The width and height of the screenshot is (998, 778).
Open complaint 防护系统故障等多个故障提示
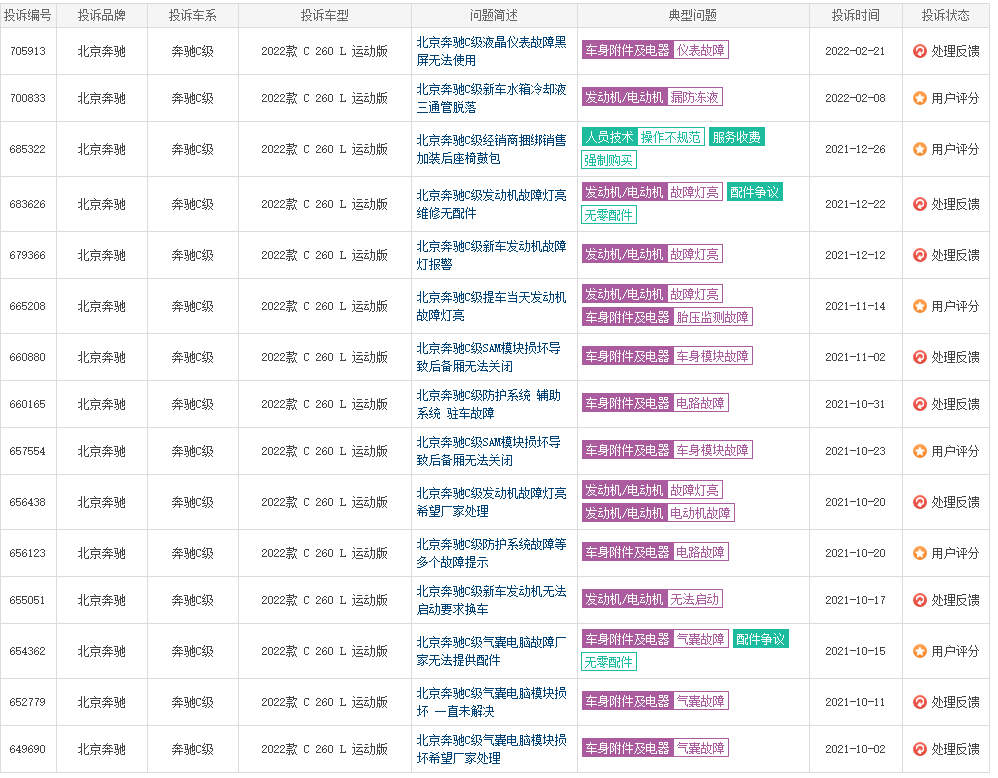tap(491, 553)
